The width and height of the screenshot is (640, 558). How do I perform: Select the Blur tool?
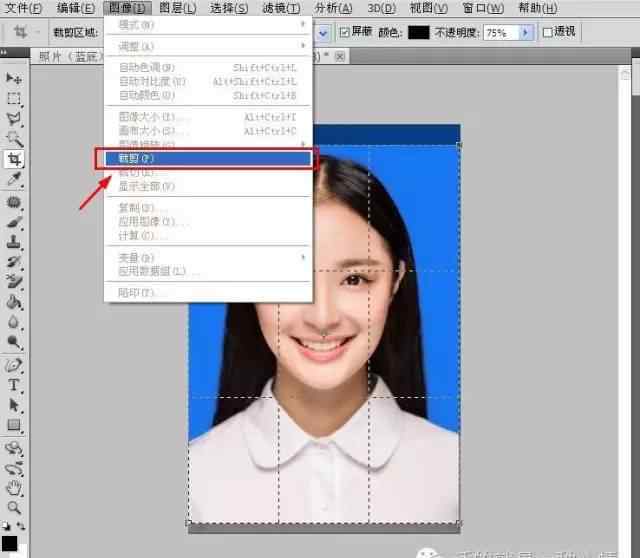14,322
